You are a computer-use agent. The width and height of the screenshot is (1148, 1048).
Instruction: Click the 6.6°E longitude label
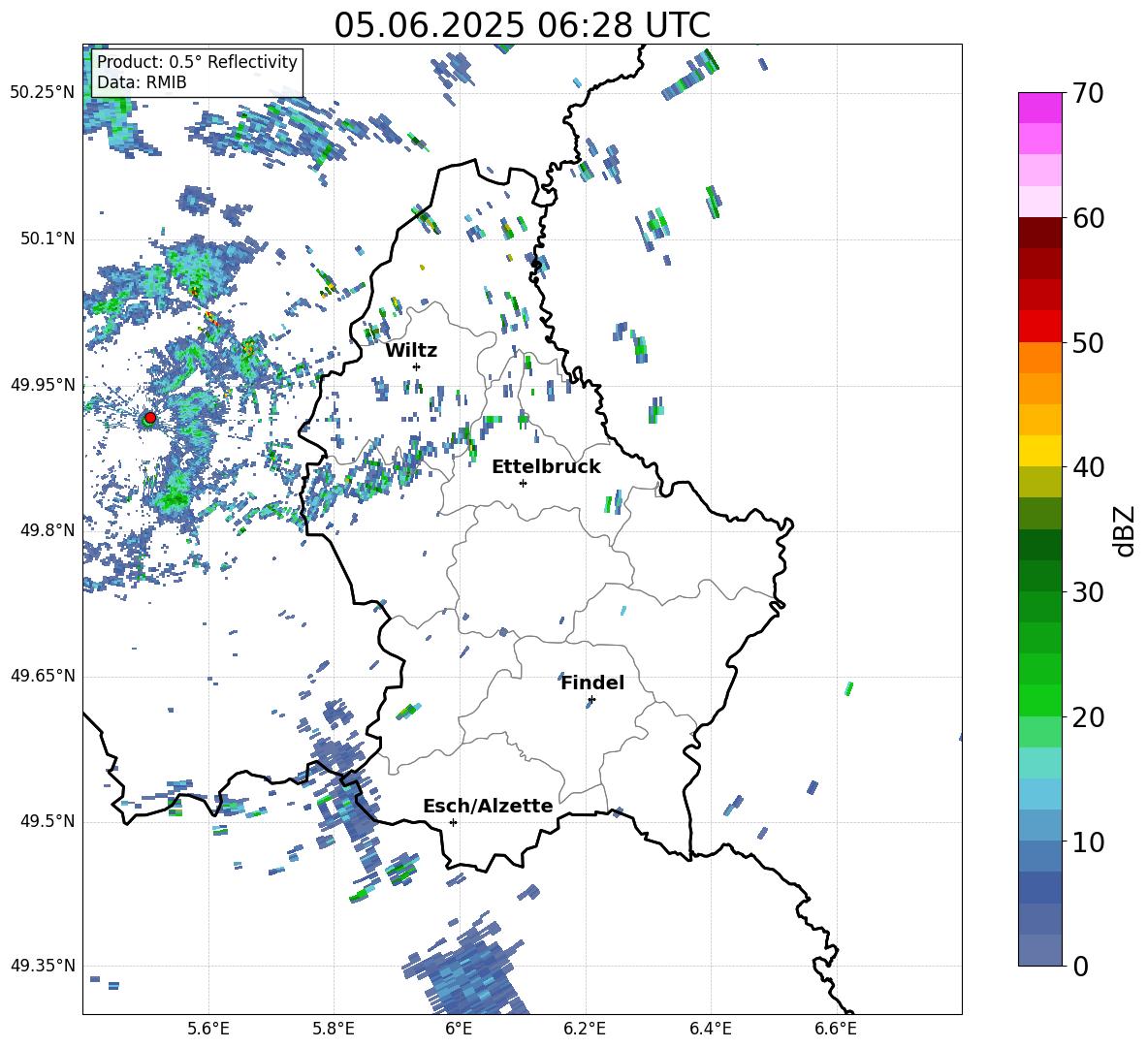tap(836, 1030)
